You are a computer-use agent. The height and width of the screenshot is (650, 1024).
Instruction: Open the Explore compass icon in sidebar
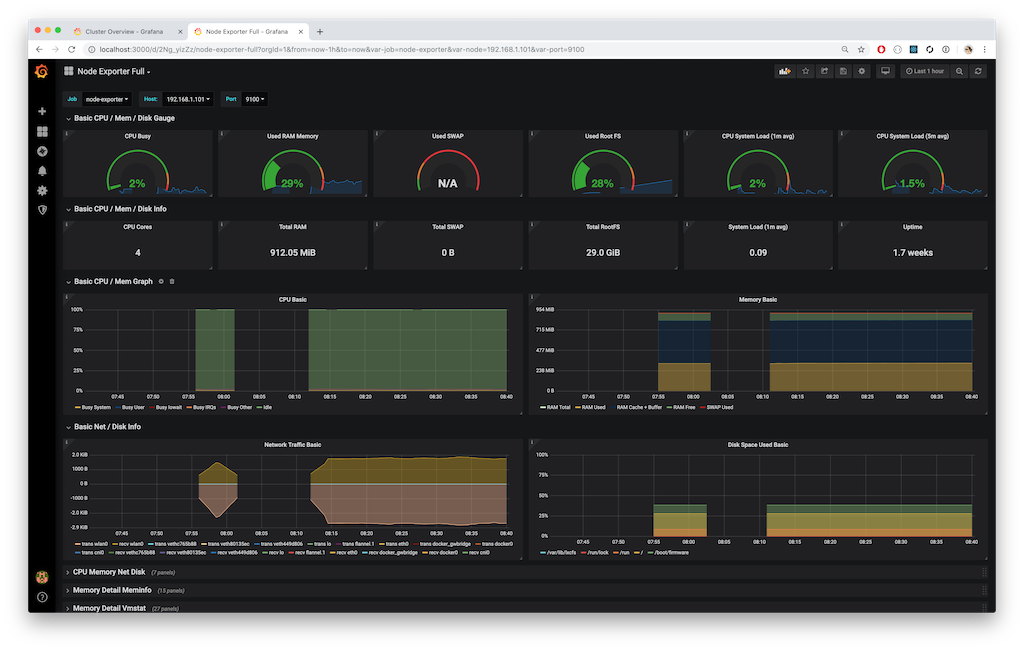[x=42, y=151]
